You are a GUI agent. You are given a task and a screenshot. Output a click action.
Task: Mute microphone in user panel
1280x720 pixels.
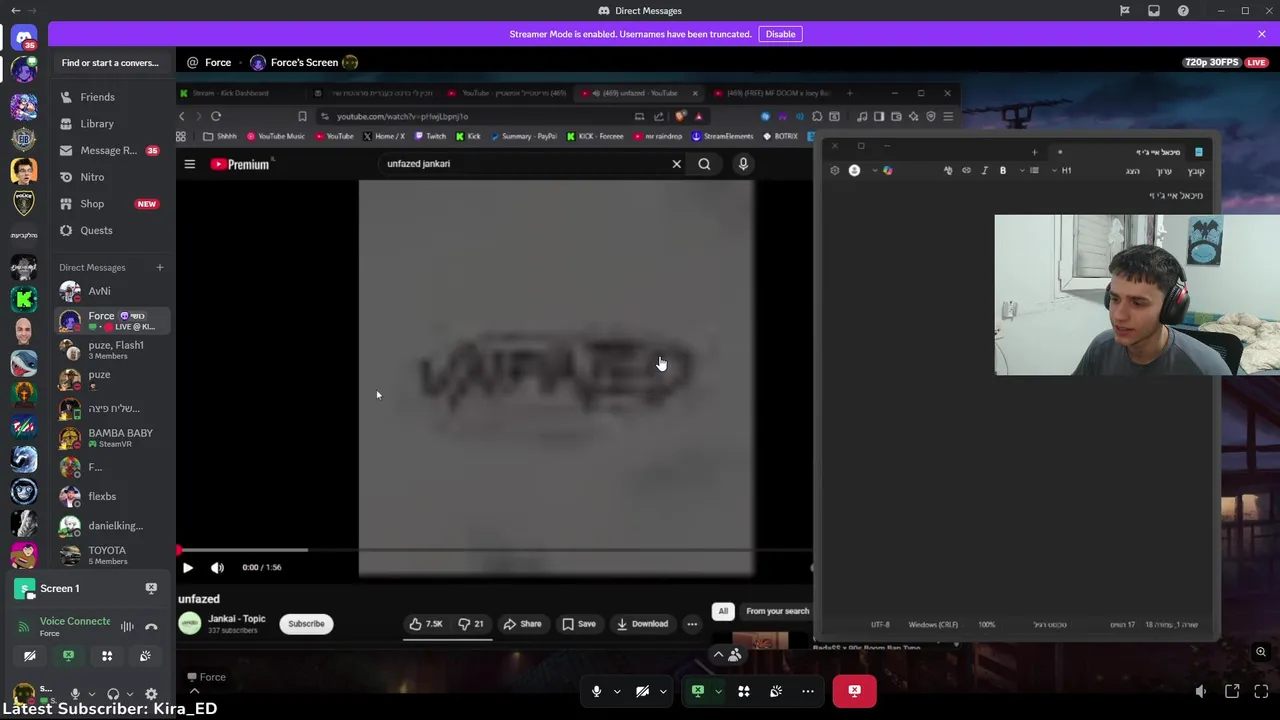click(75, 694)
